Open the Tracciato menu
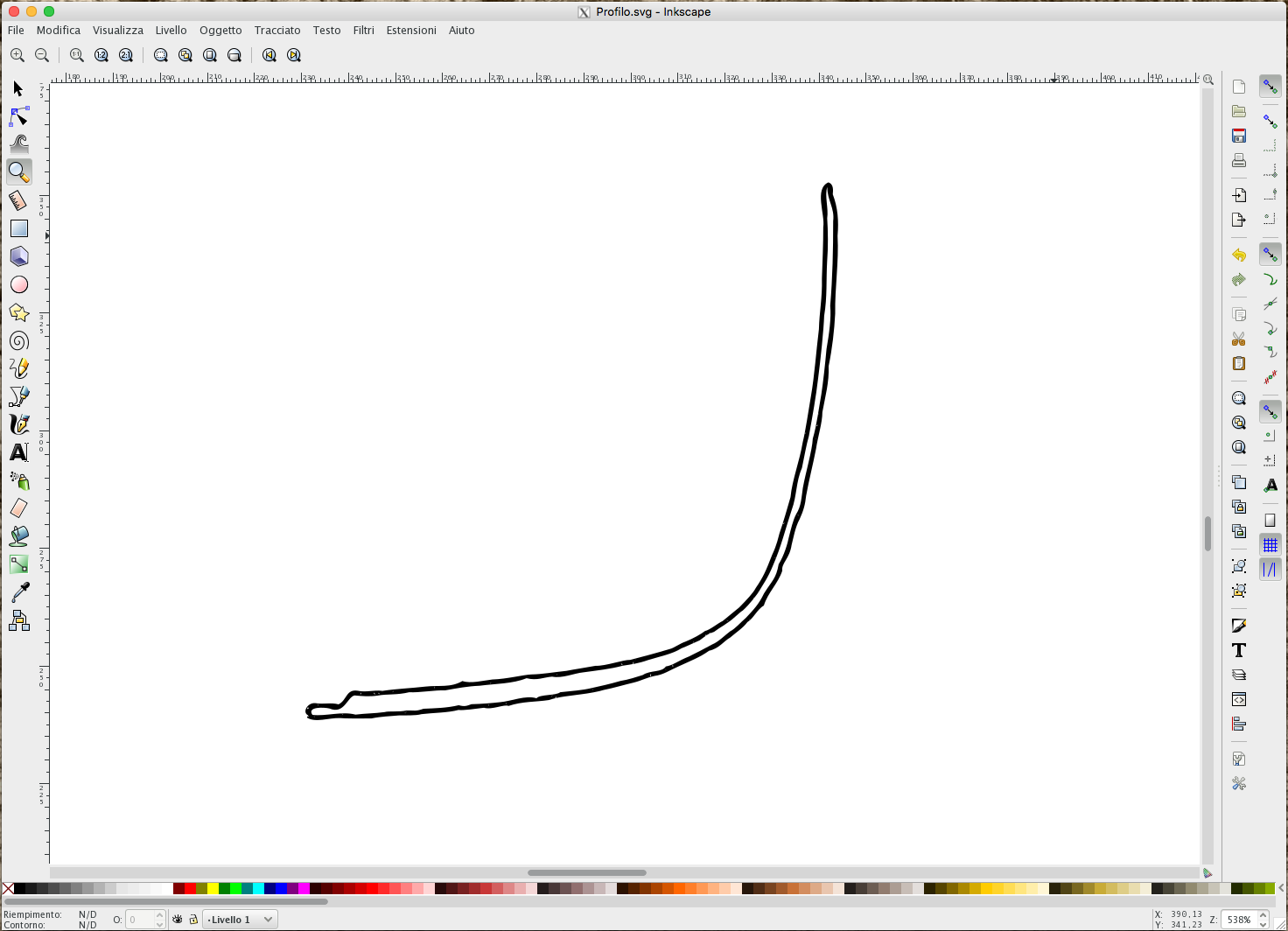1288x931 pixels. coord(277,30)
